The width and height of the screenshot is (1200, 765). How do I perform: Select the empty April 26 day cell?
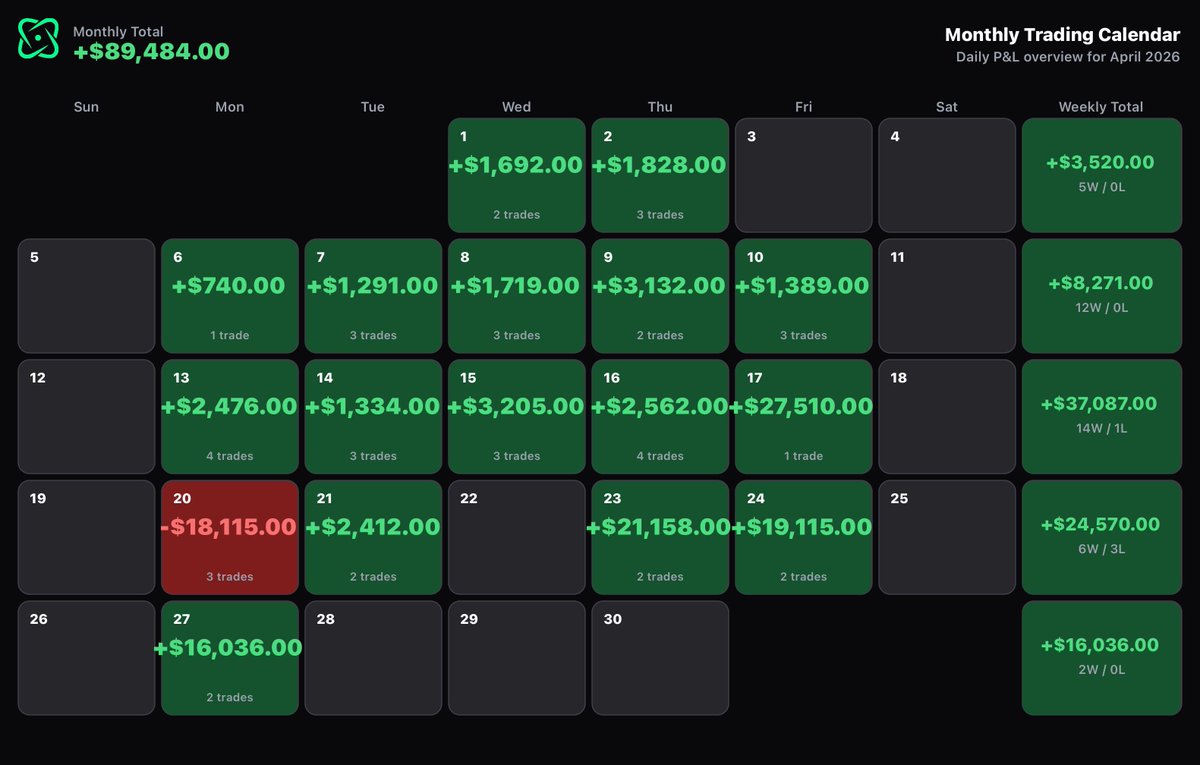coord(86,658)
